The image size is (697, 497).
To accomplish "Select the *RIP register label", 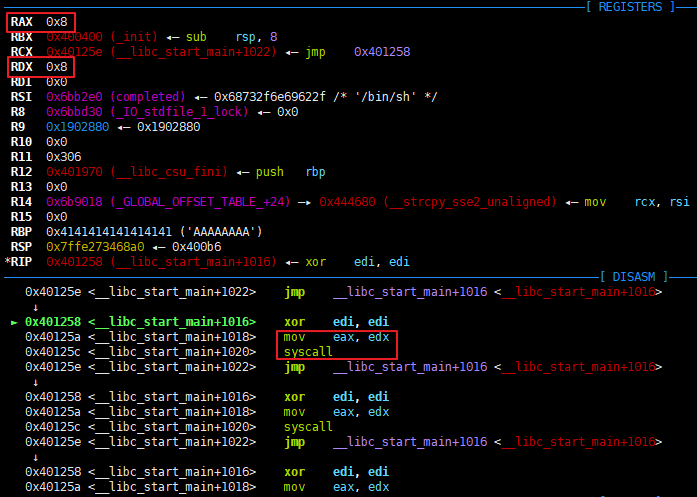I will (x=19, y=262).
